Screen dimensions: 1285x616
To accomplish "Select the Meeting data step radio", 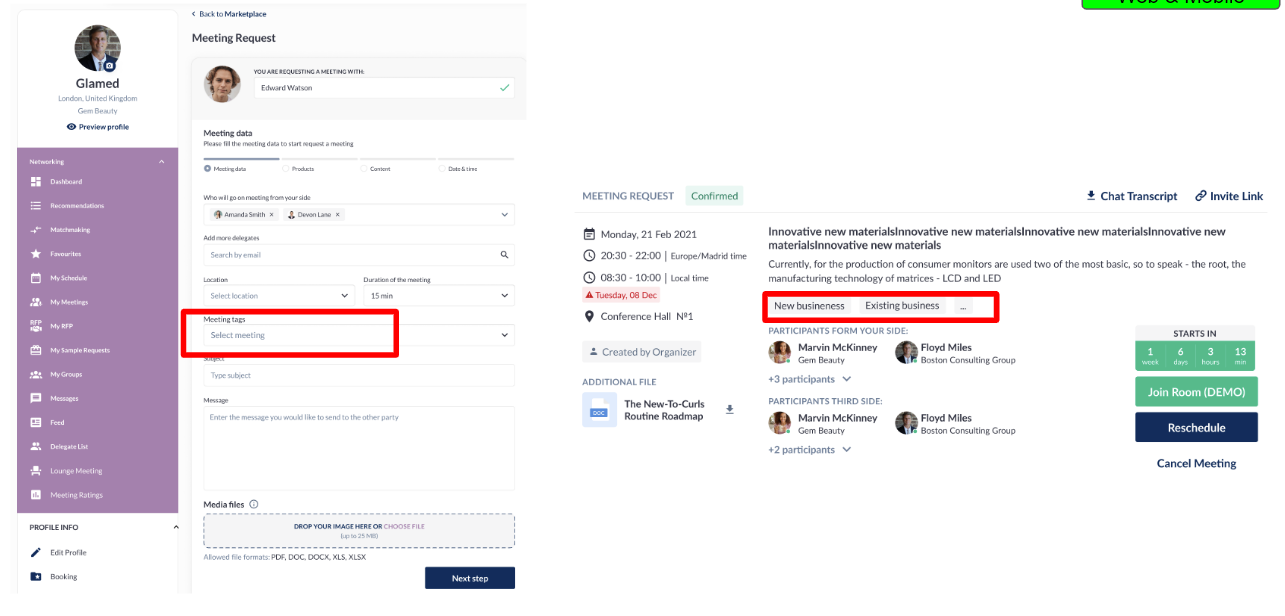I will [207, 169].
